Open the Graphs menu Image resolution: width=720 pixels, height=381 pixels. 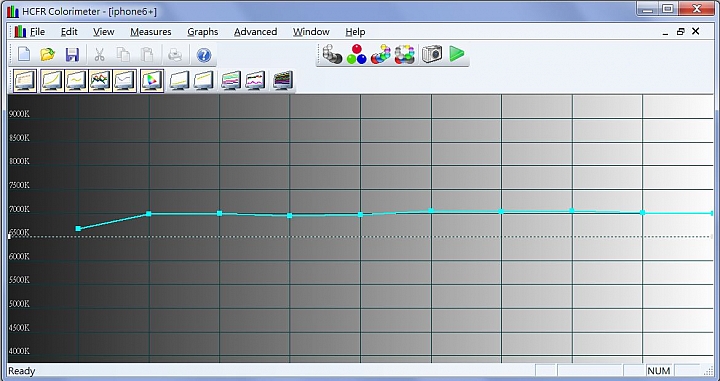tap(202, 32)
